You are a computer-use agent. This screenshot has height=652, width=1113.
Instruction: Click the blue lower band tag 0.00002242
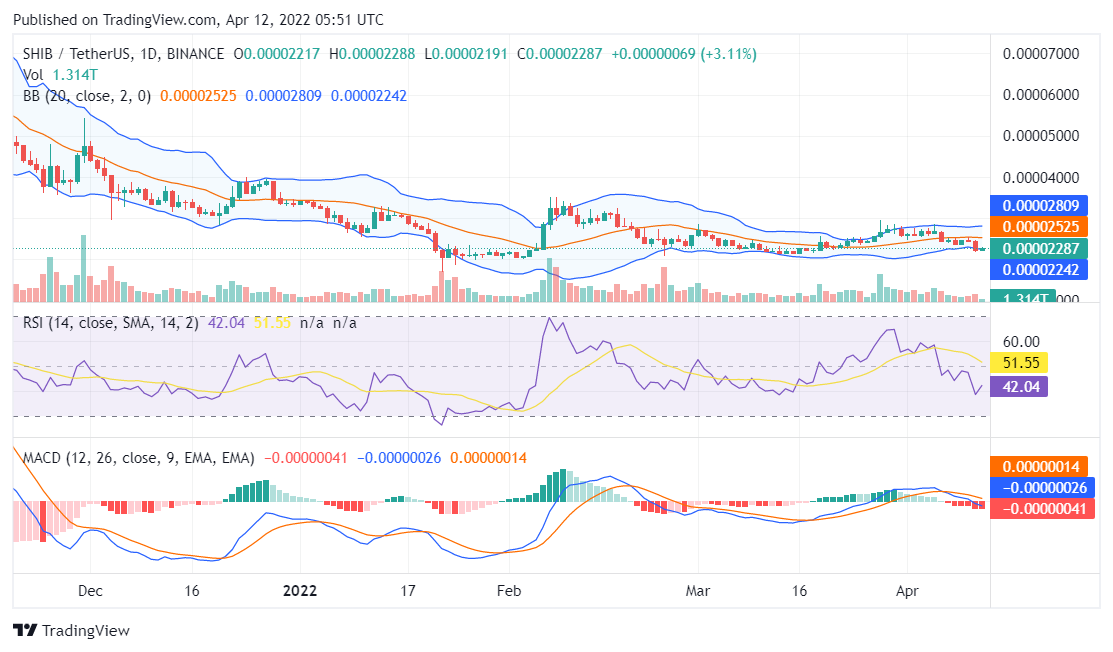[1042, 268]
